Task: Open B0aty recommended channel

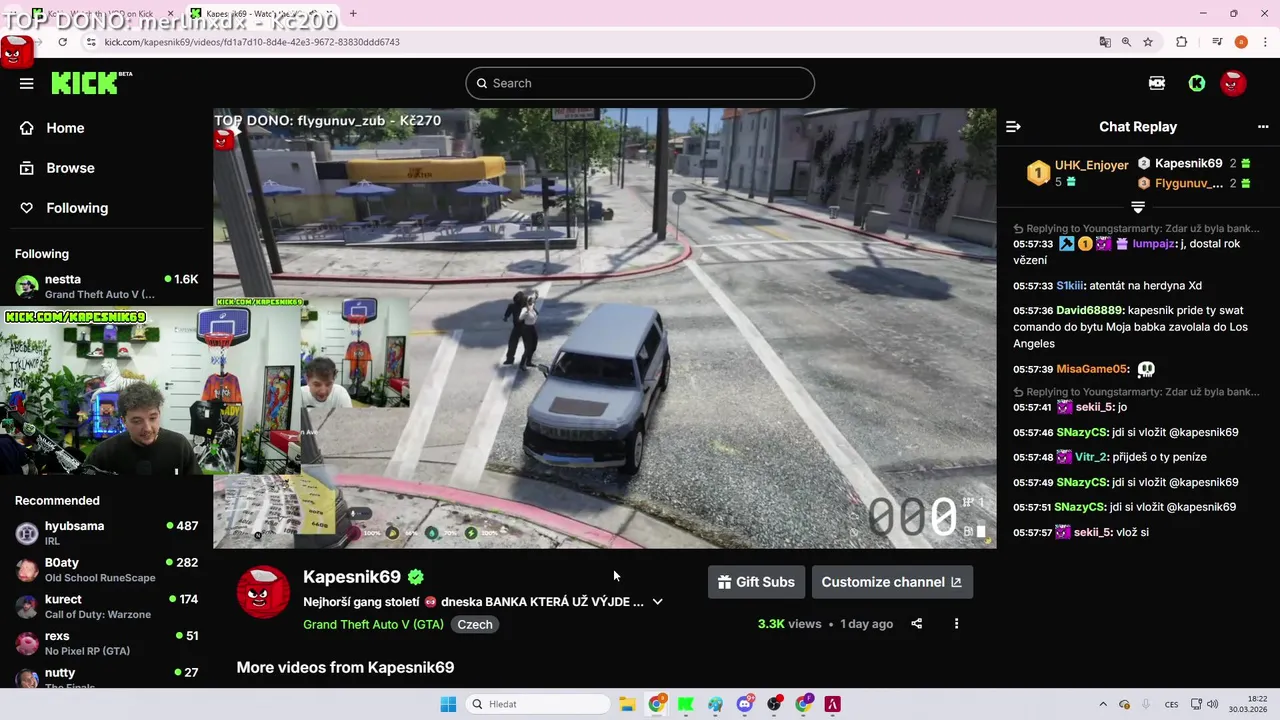Action: point(106,570)
